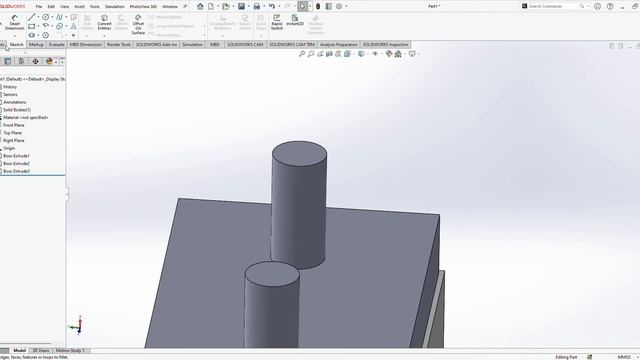This screenshot has height=360, width=640.
Task: Open the Edit menu
Action: (51, 7)
